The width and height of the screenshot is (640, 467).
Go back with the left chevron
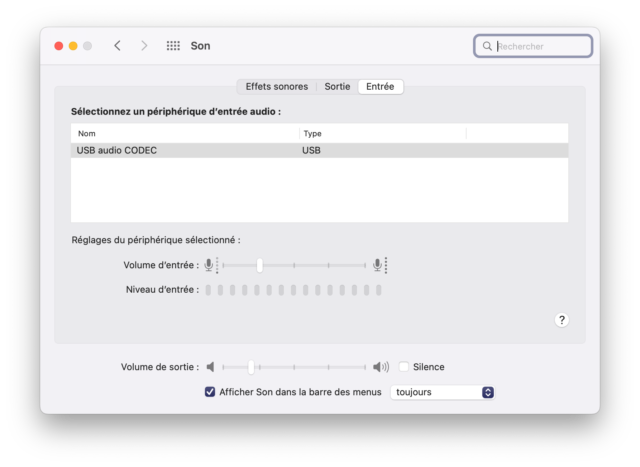point(118,46)
